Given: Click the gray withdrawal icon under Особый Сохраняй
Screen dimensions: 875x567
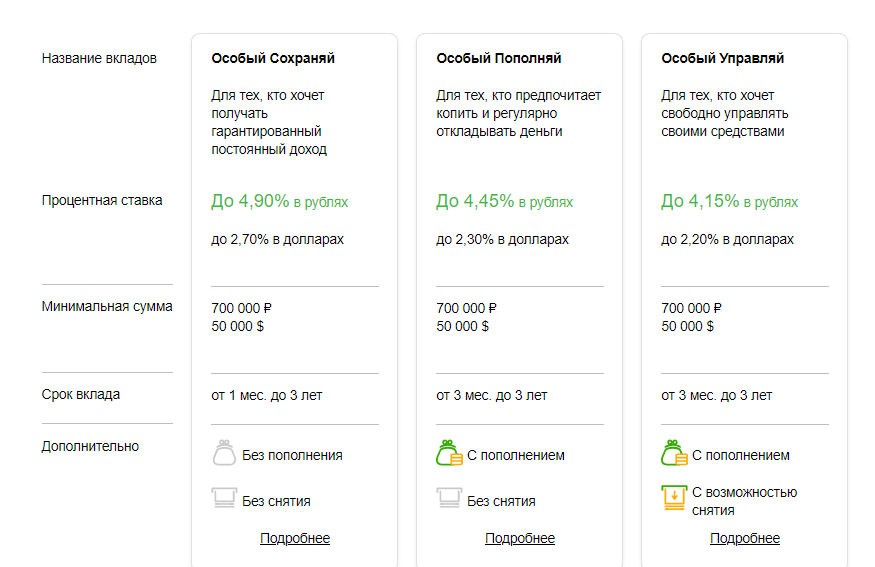Looking at the screenshot, I should [224, 497].
